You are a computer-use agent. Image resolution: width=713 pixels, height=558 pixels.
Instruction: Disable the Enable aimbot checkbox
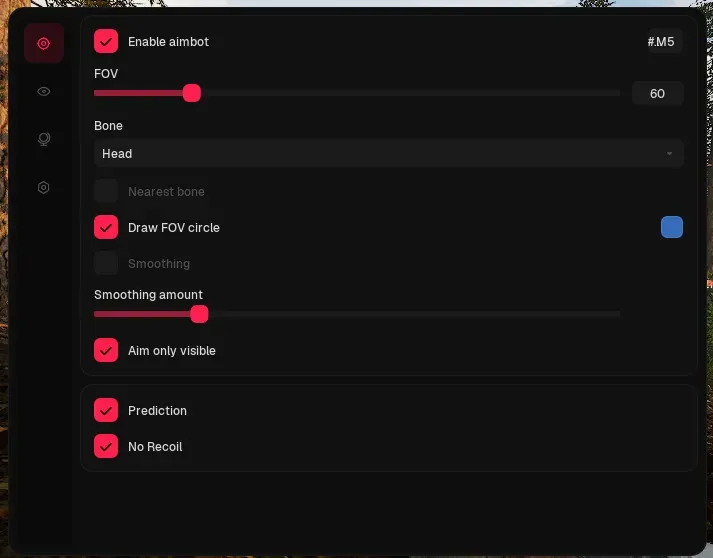pyautogui.click(x=106, y=41)
